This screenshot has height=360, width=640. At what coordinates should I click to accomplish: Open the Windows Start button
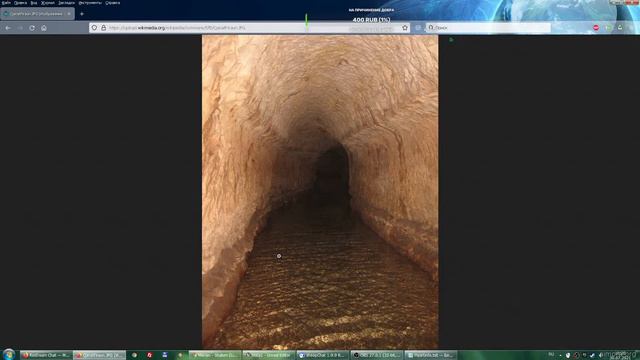(x=8, y=354)
